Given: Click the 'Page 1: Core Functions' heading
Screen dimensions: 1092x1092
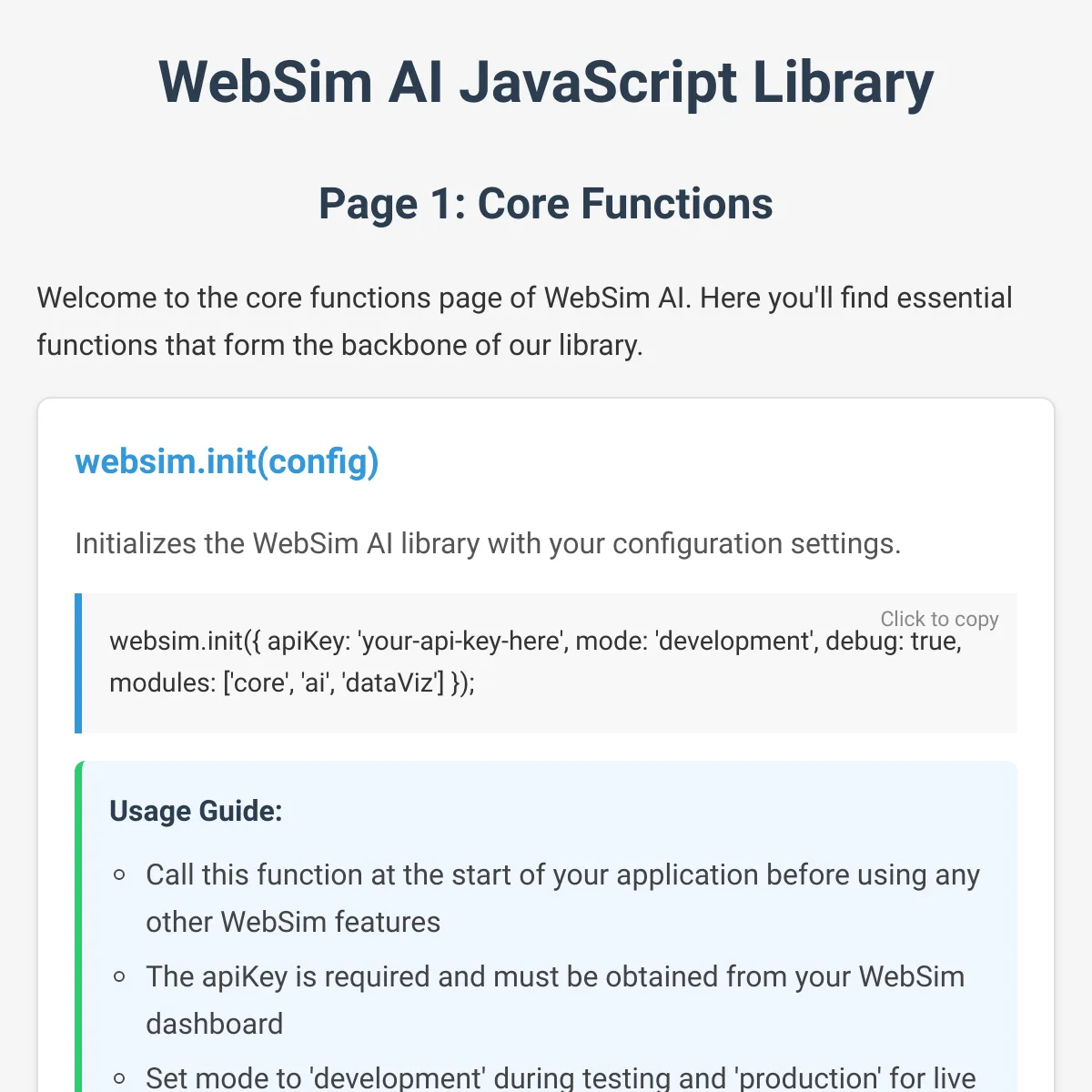Looking at the screenshot, I should pyautogui.click(x=546, y=204).
